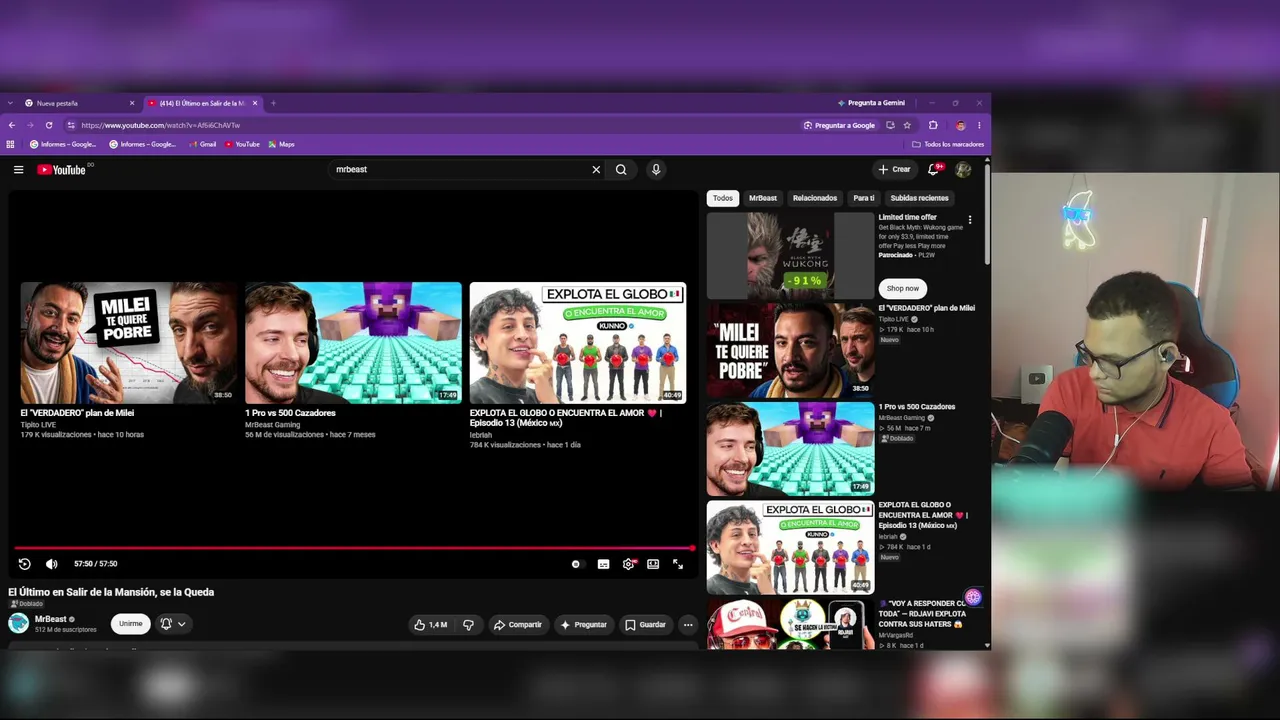Go back in browser history
The width and height of the screenshot is (1280, 720).
(x=12, y=126)
